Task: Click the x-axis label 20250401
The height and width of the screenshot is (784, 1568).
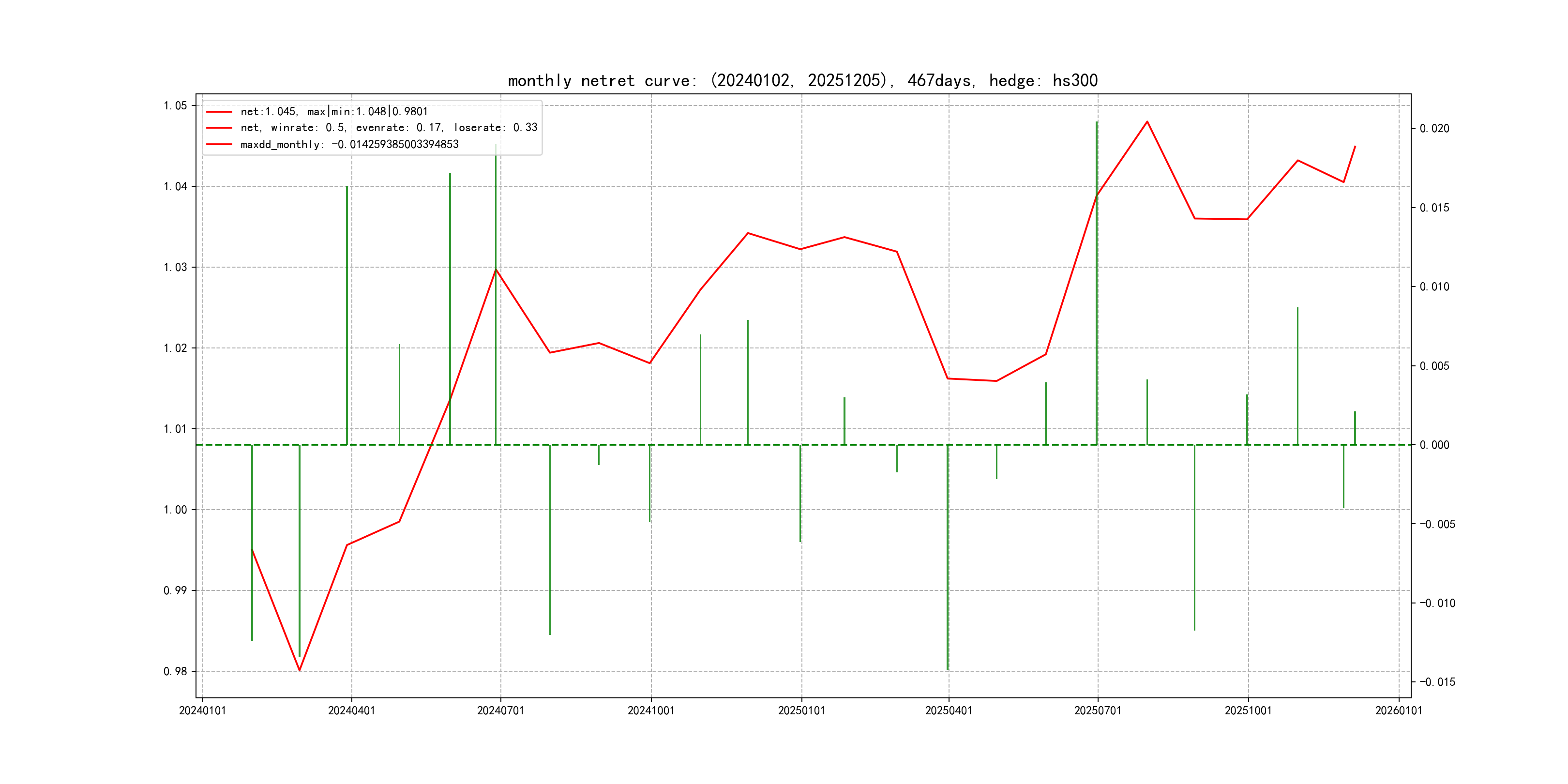Action: 949,711
